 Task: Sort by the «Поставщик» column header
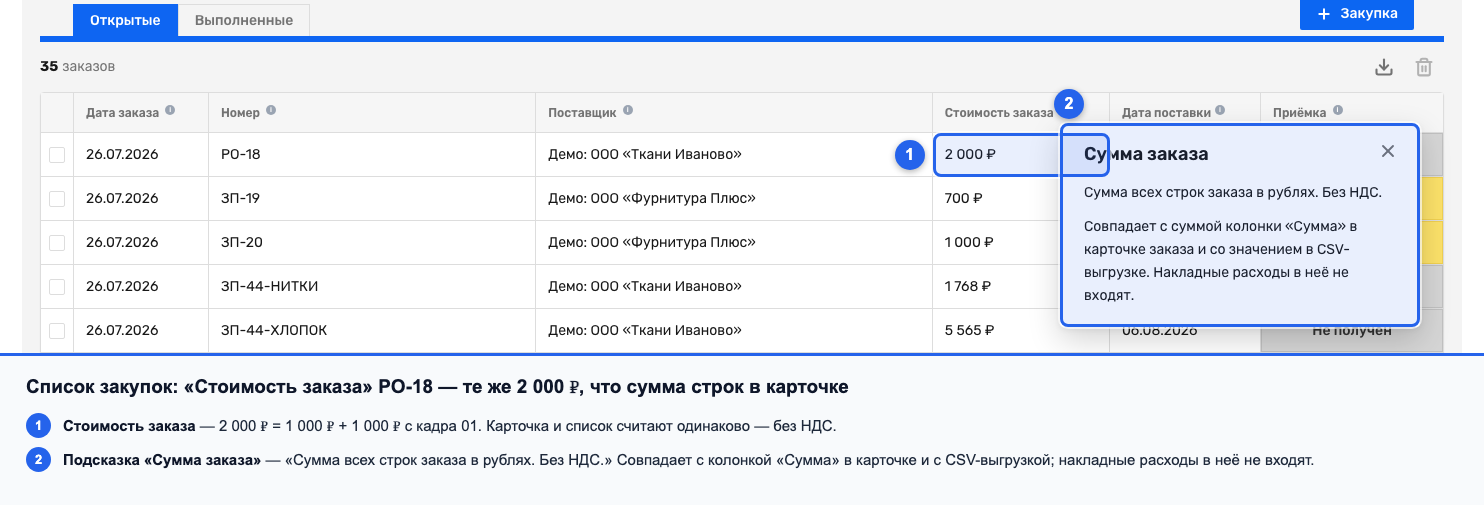click(582, 112)
